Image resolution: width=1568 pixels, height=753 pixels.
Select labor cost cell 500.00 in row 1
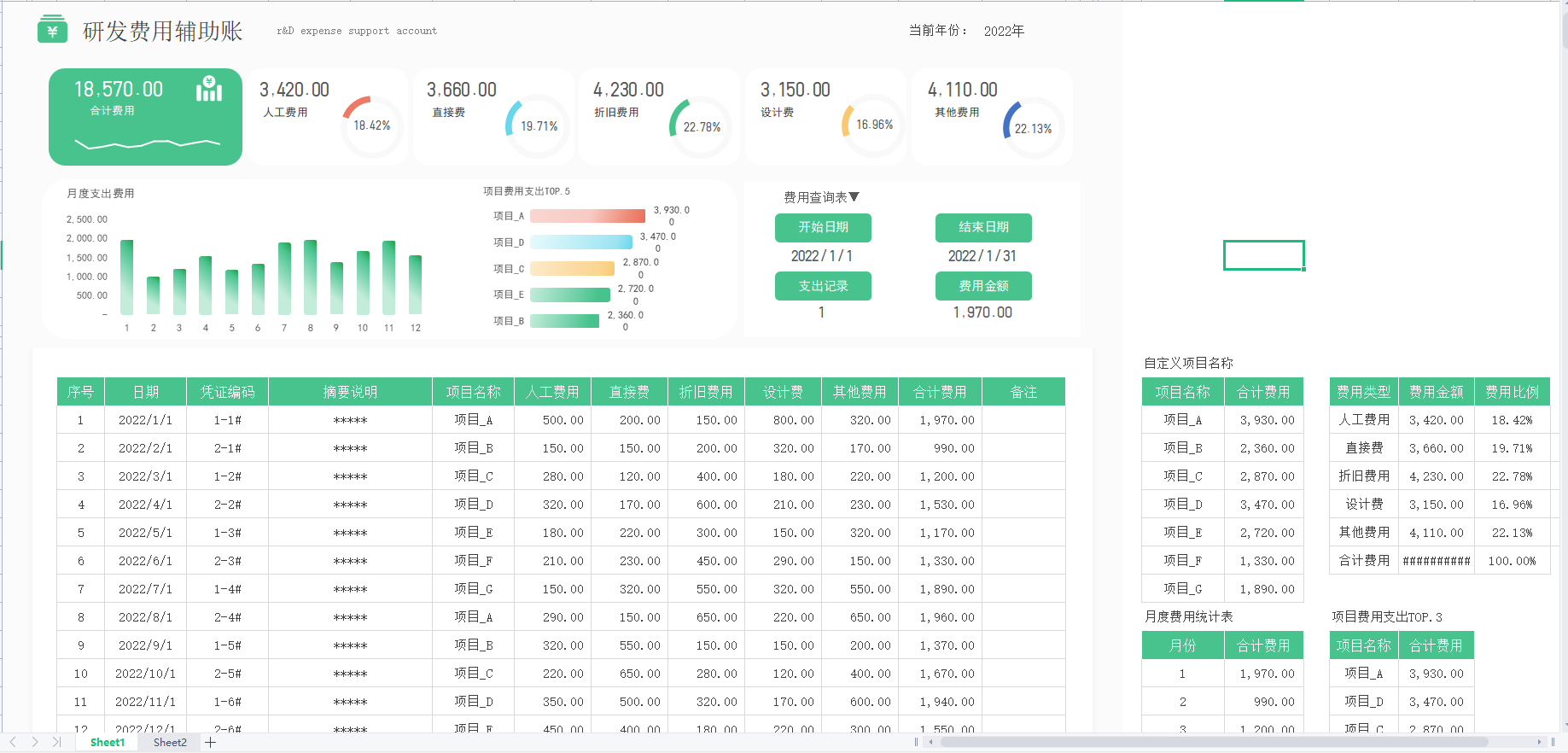coord(552,420)
